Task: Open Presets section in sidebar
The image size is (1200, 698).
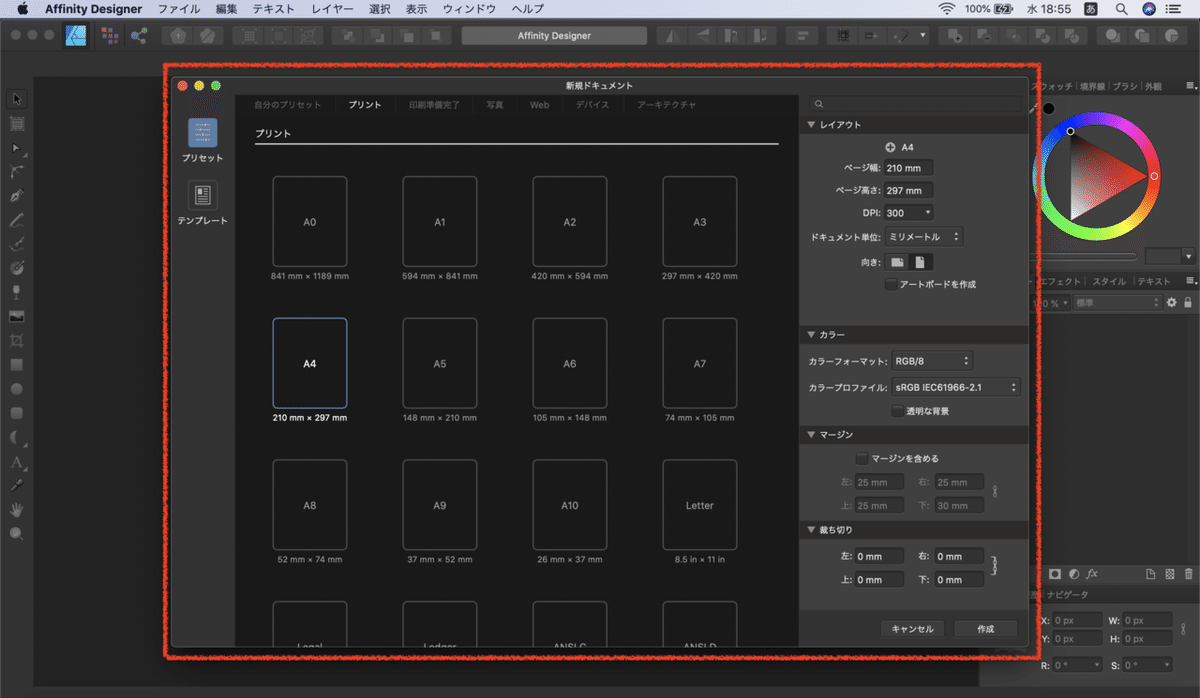Action: 203,140
